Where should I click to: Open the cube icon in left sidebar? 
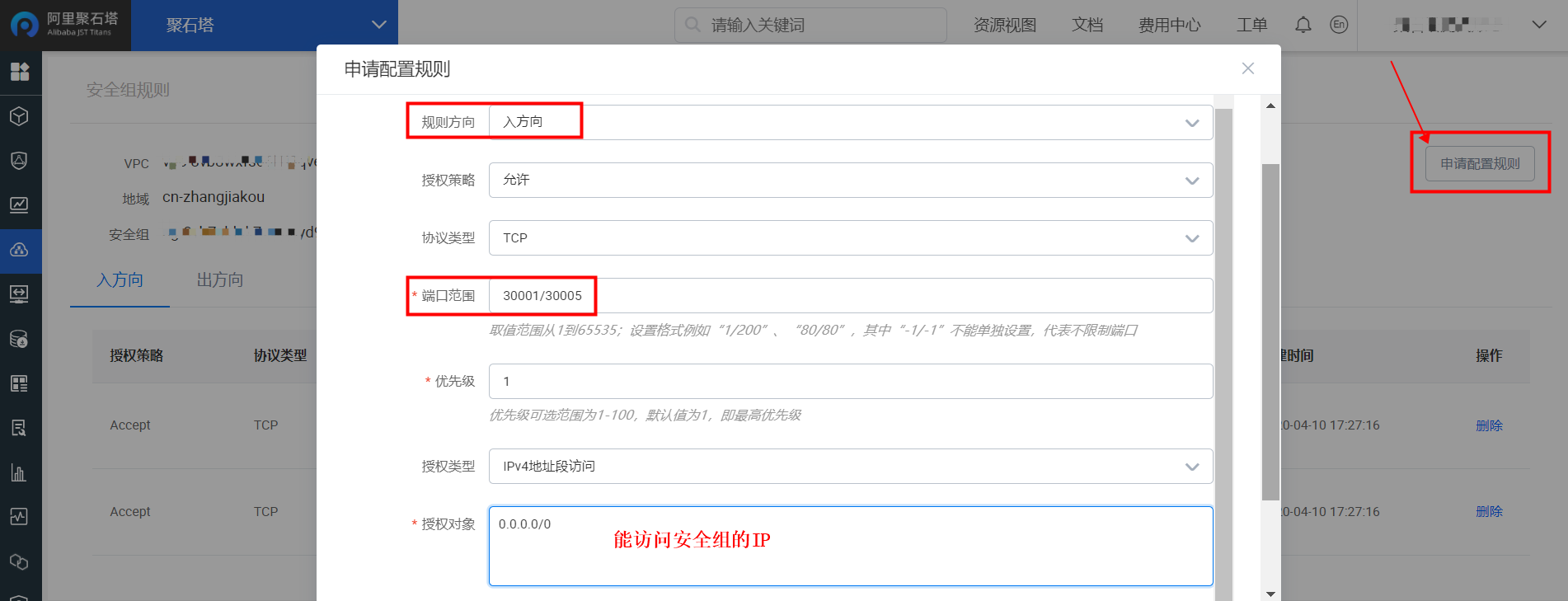pyautogui.click(x=20, y=116)
